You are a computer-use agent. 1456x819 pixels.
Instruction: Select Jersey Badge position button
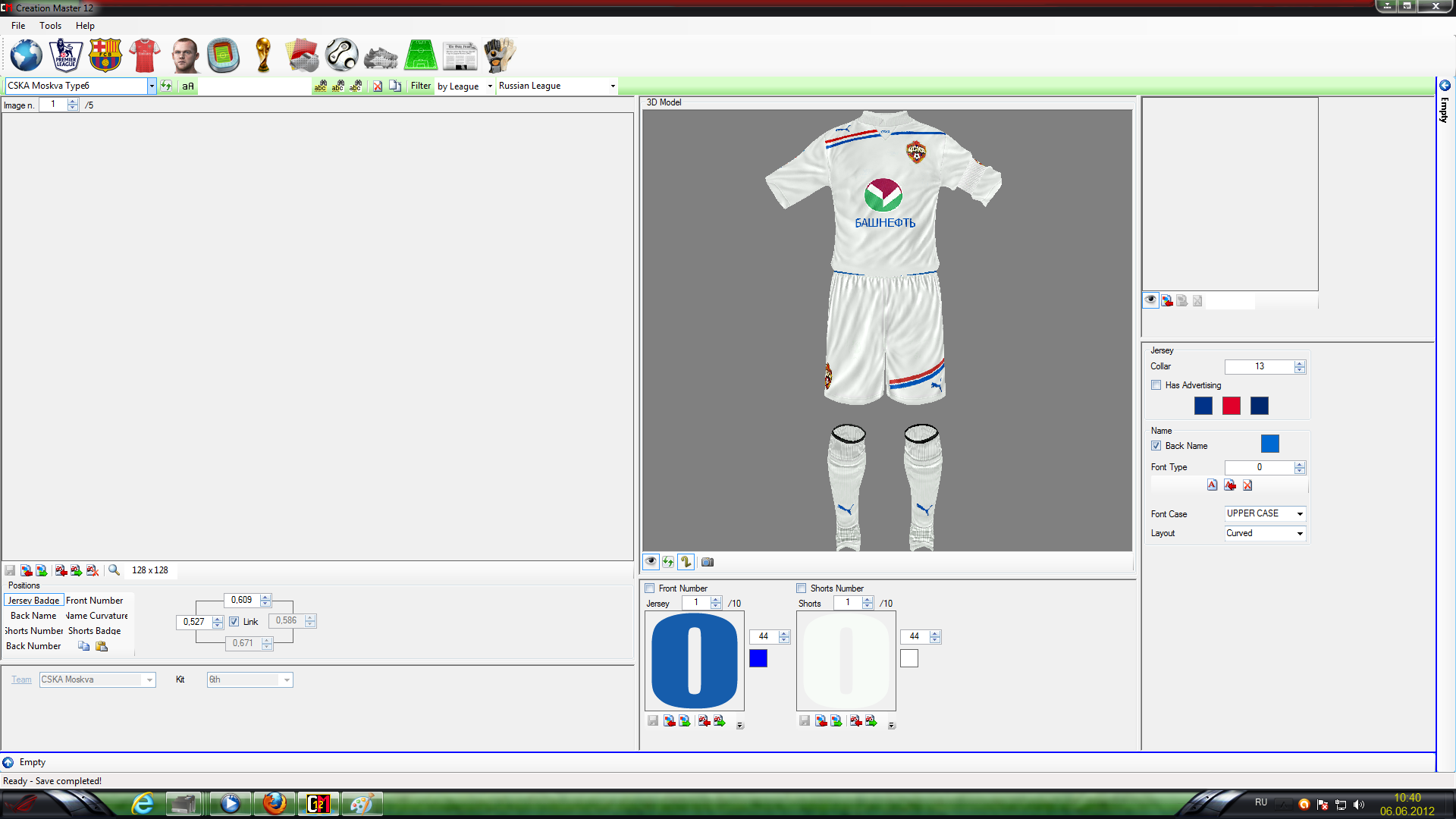coord(33,601)
